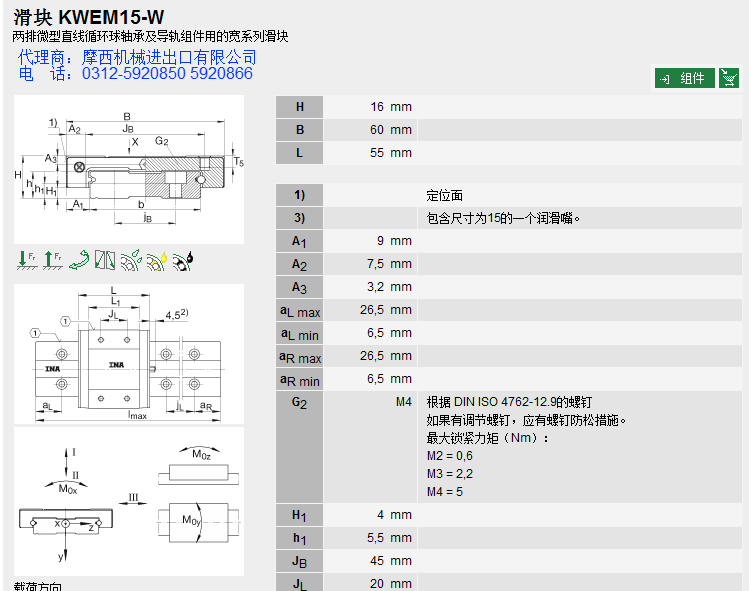Image resolution: width=749 pixels, height=591 pixels.
Task: Select the JB row showing 45 mm
Action: [x=510, y=561]
